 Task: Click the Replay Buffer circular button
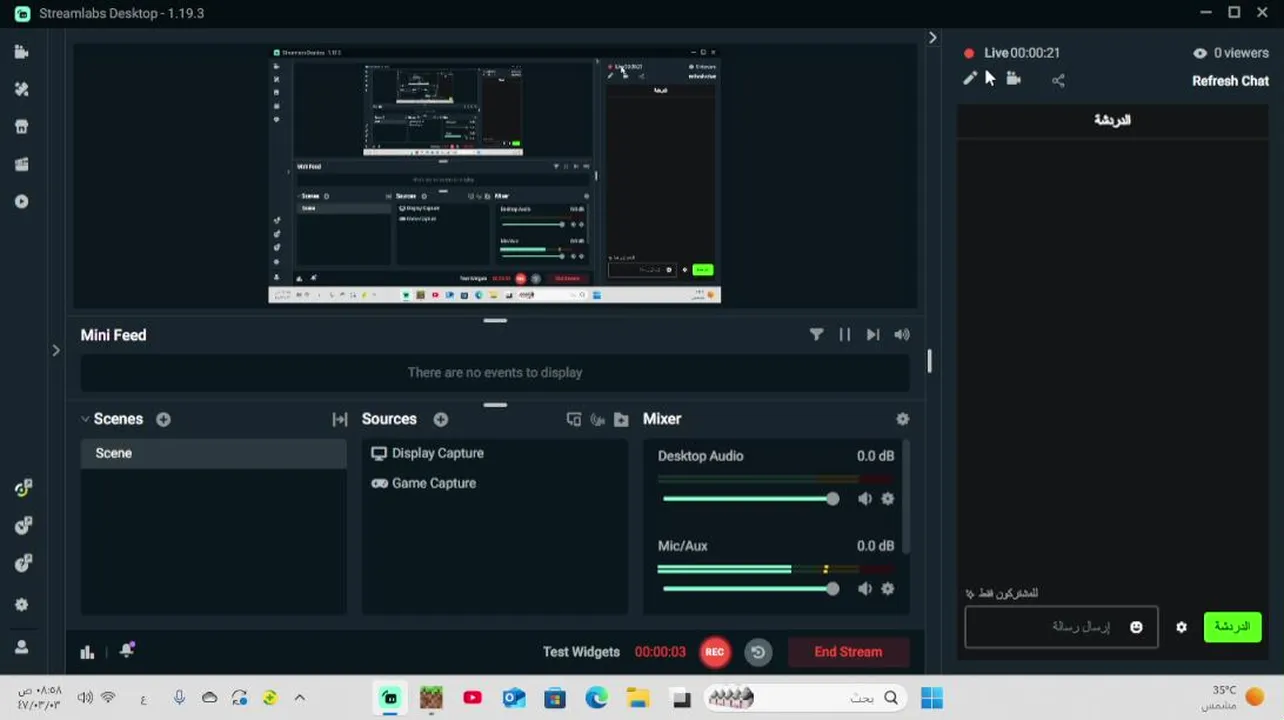758,652
